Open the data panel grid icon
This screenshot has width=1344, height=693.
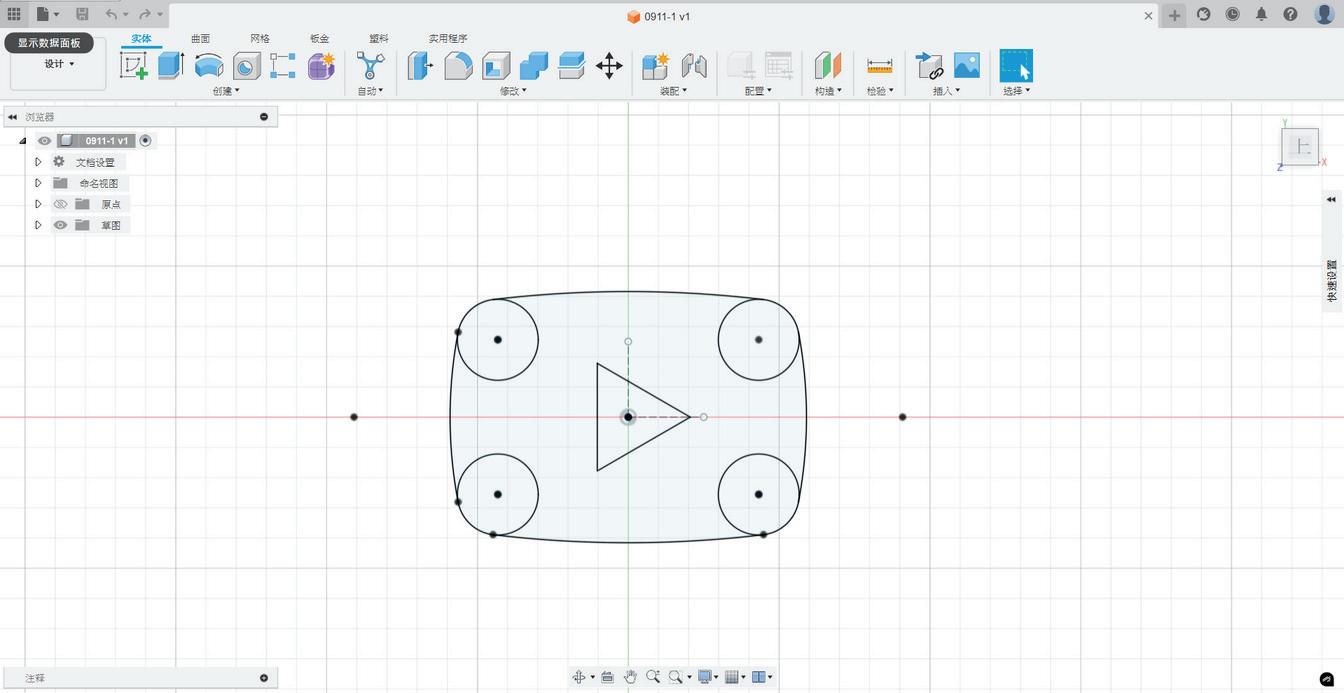[14, 14]
